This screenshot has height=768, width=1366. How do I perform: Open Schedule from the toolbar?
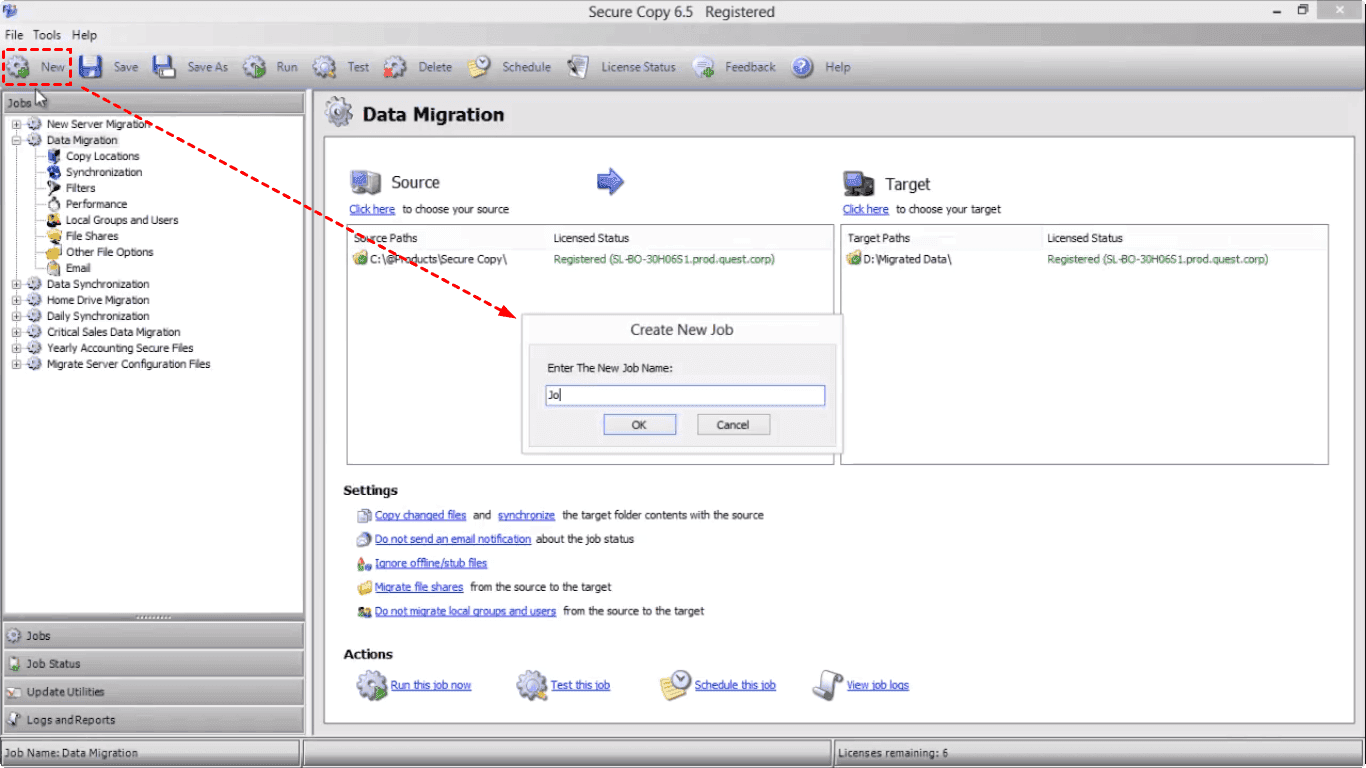point(479,67)
